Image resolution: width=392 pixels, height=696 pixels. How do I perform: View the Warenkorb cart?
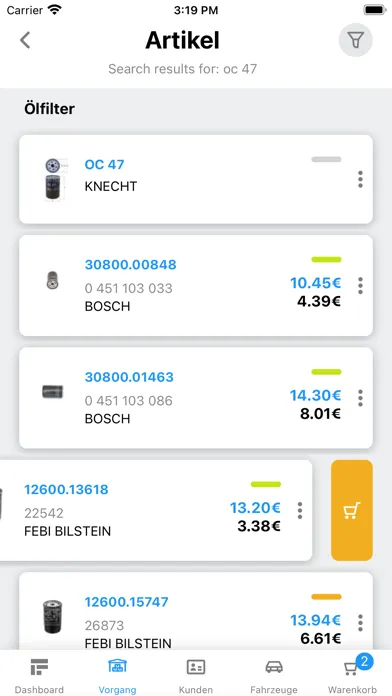tap(352, 676)
